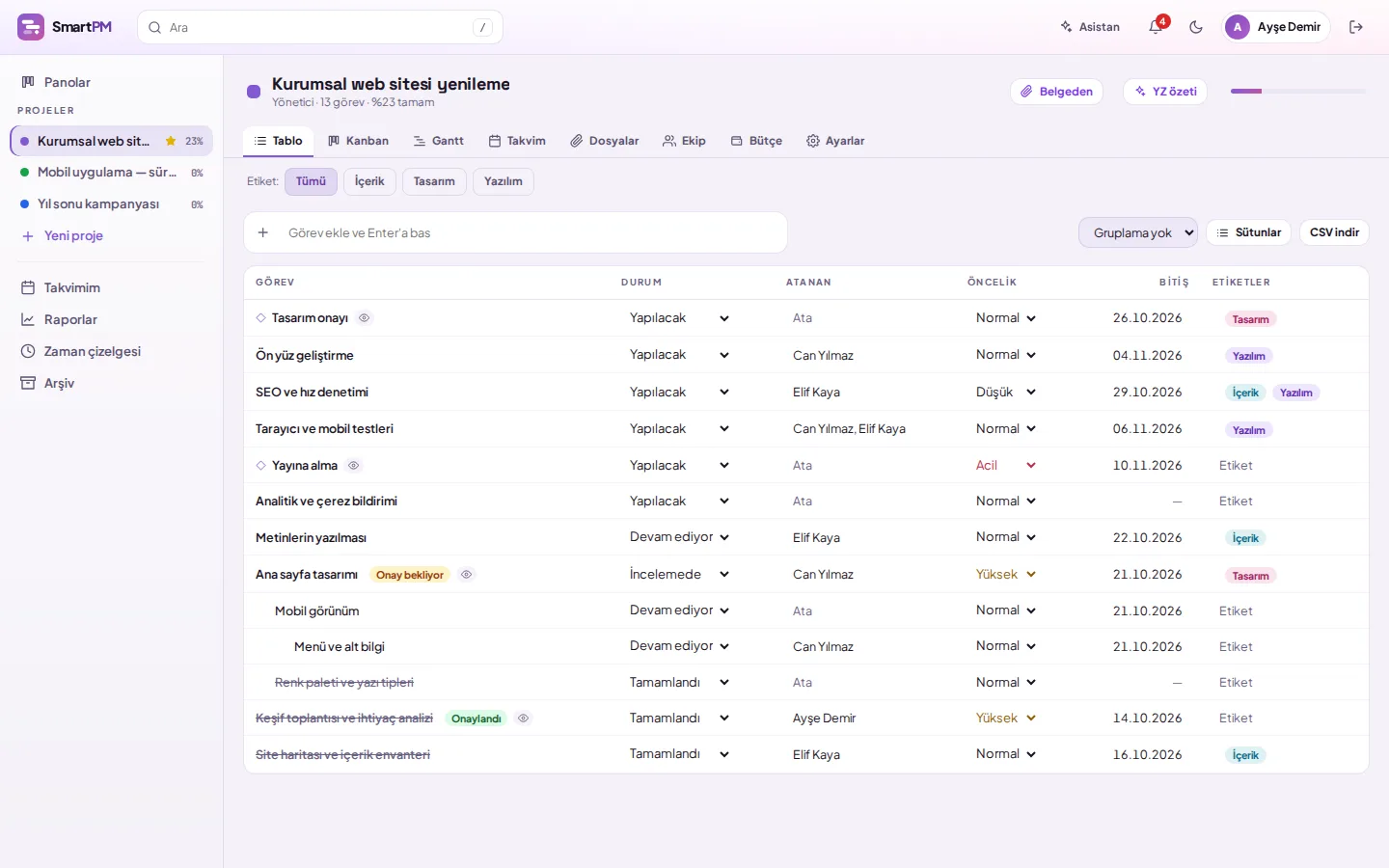Open Takvimim in the sidebar
The image size is (1389, 868).
[111, 287]
